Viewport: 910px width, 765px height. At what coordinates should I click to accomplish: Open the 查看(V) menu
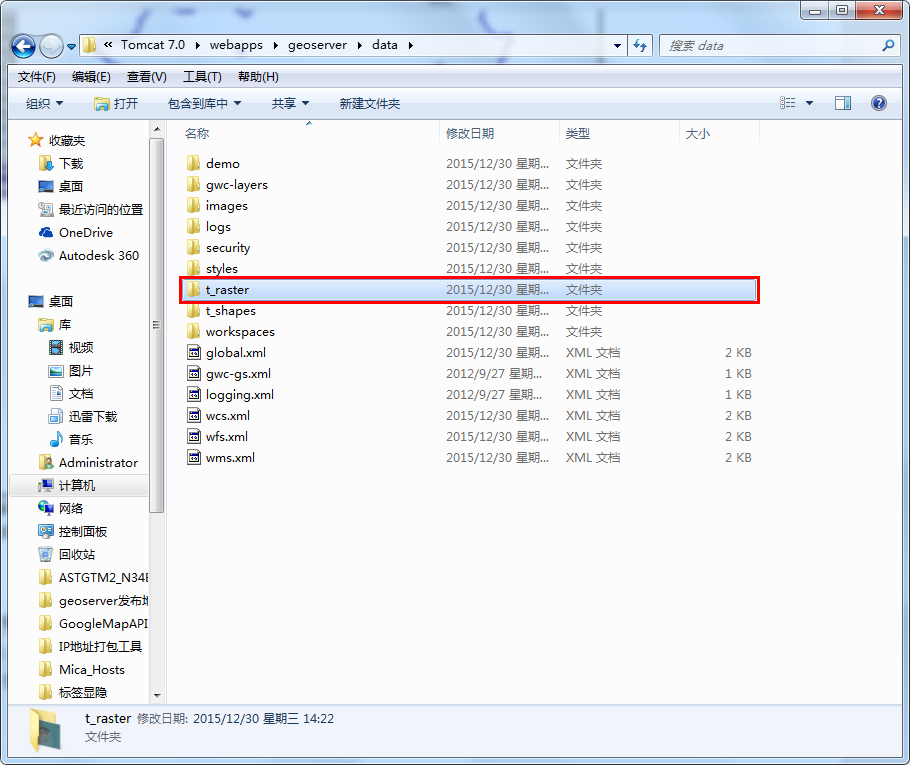pyautogui.click(x=147, y=77)
